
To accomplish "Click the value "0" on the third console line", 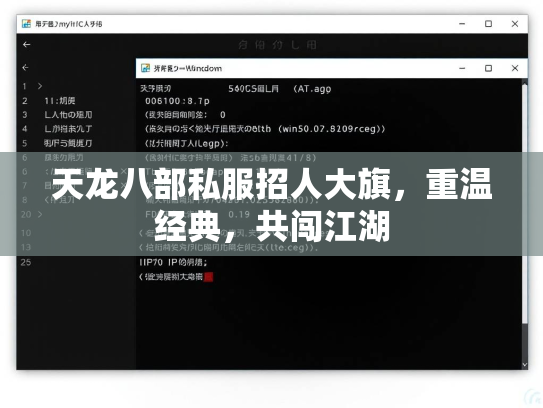I will click(x=223, y=115).
